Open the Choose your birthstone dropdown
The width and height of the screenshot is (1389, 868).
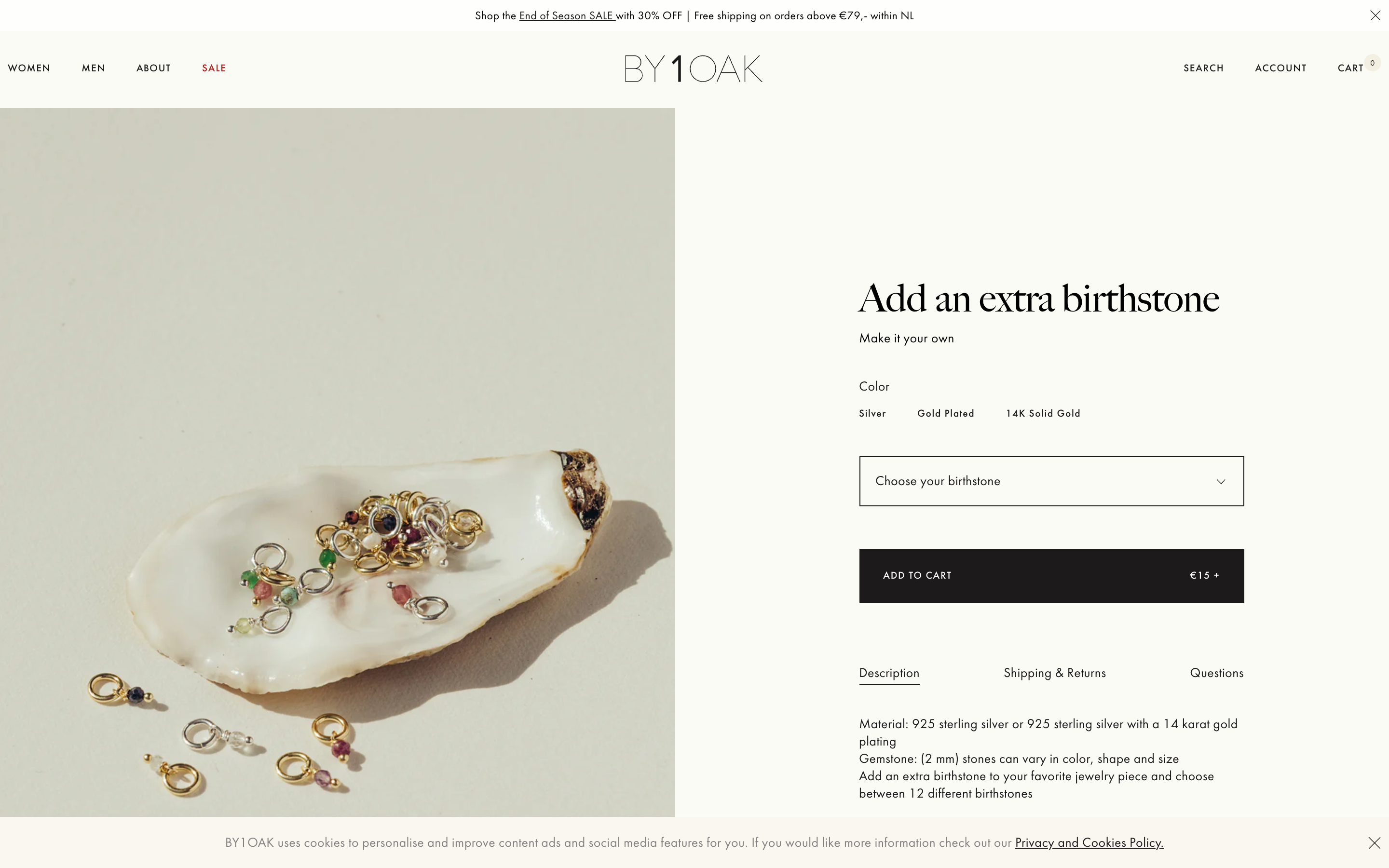(x=1033, y=481)
